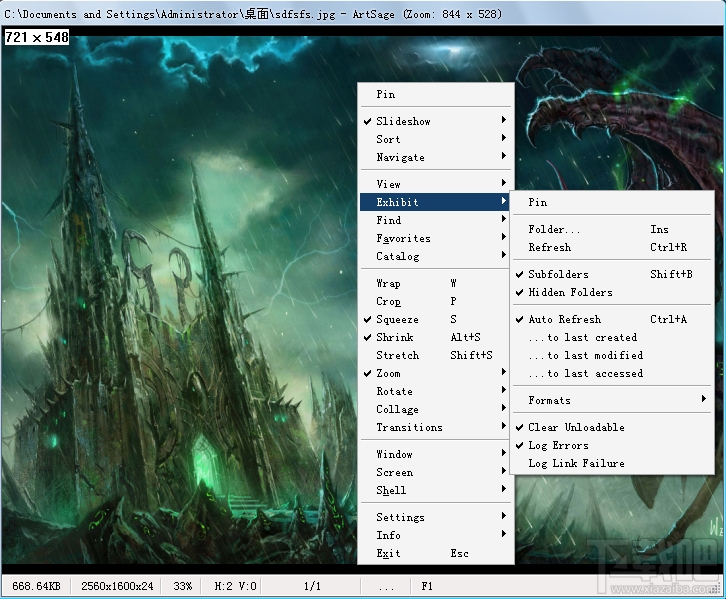Screen dimensions: 726x599
Task: Click the 668.64KB file size status
Action: [x=36, y=586]
